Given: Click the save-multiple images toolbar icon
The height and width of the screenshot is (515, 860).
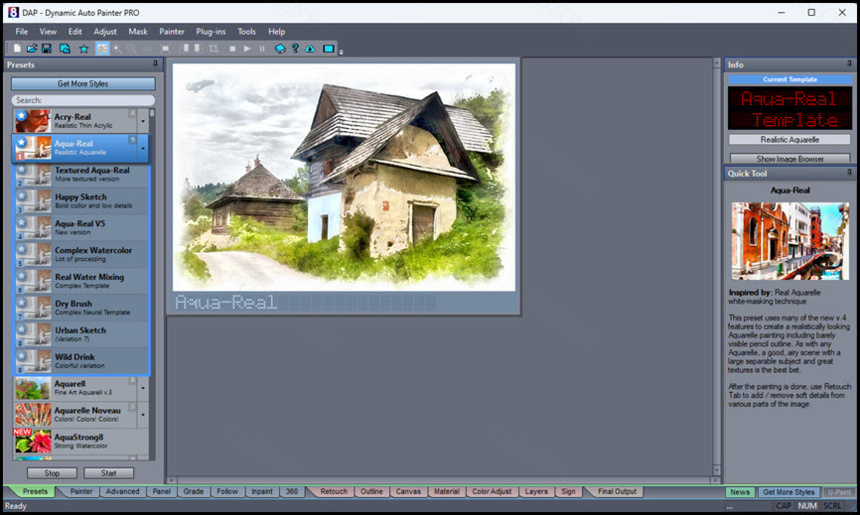Looking at the screenshot, I should [x=65, y=49].
